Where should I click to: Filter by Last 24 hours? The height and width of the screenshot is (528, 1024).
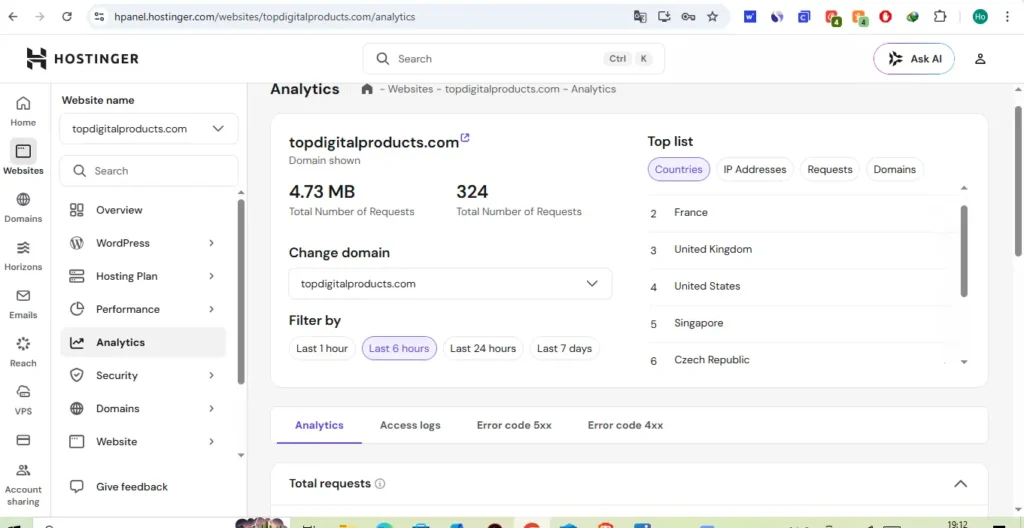coord(483,348)
